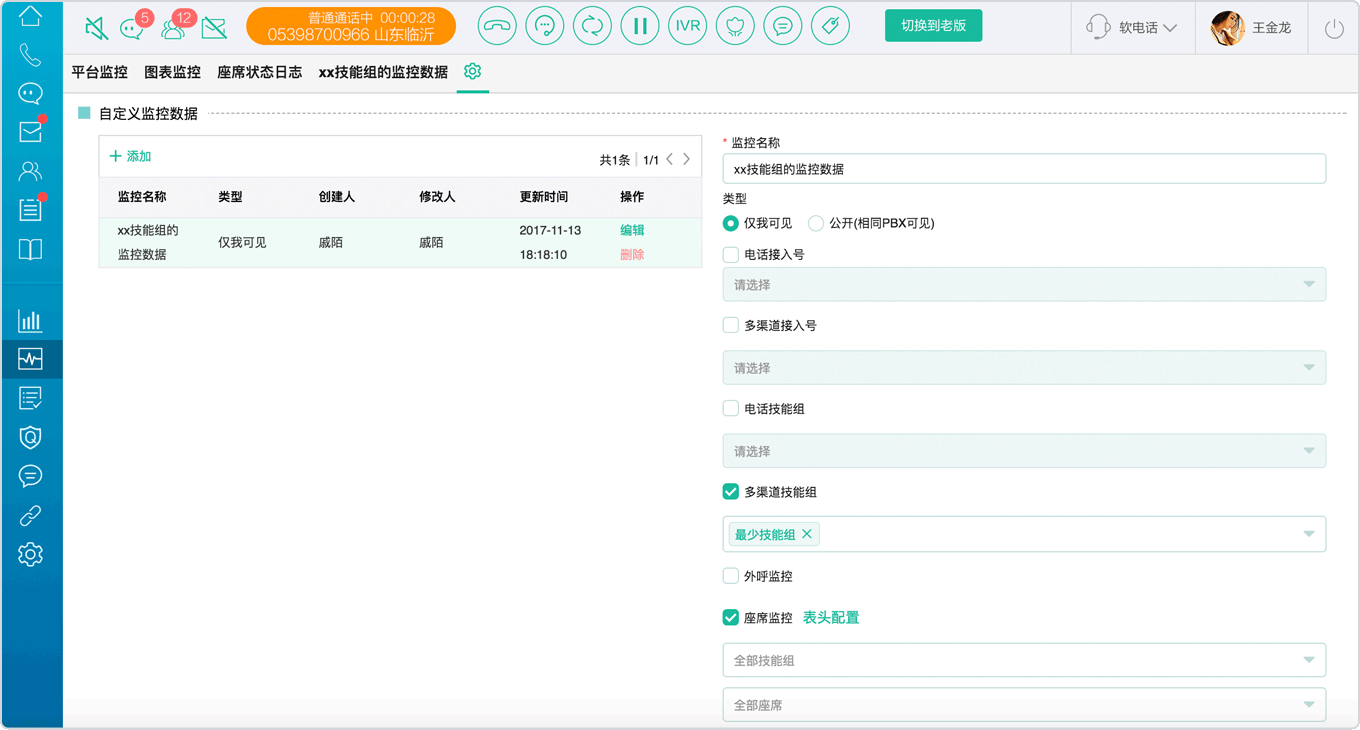Viewport: 1360px width, 730px height.
Task: Toggle the muted speaker icon
Action: click(97, 27)
